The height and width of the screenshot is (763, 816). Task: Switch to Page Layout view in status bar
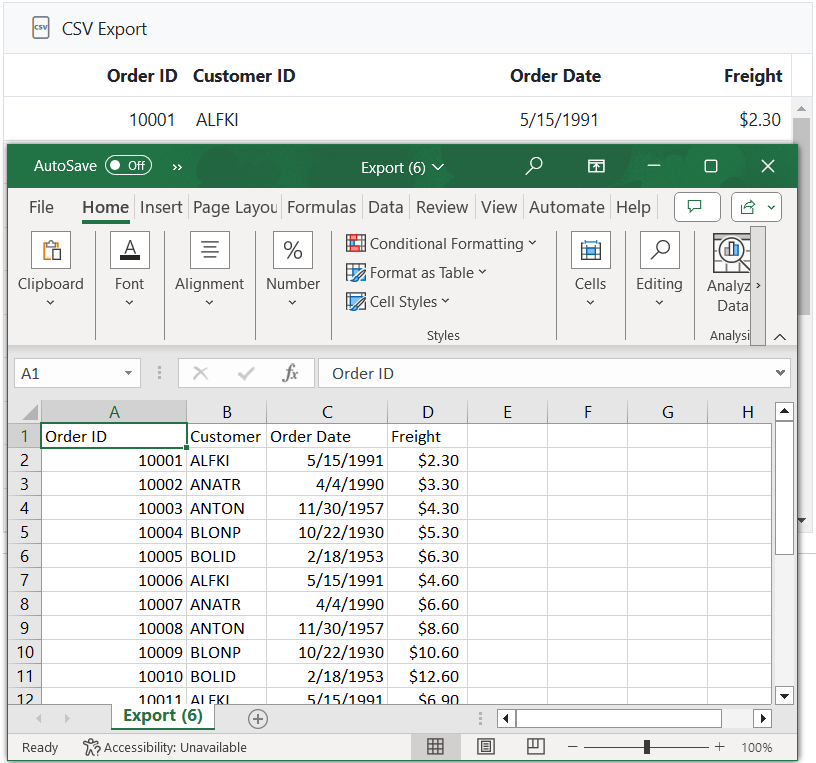pos(486,747)
